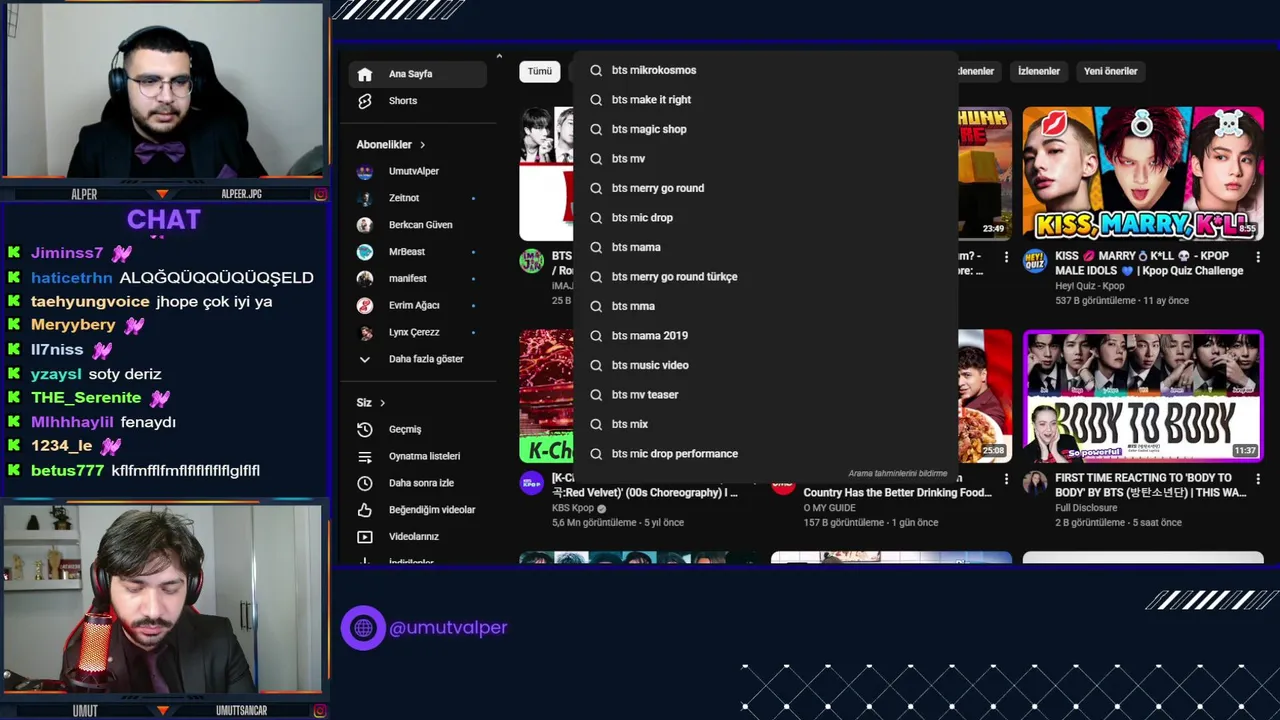Open Lynx Çerezz channel avatar
This screenshot has height=720, width=1280.
coord(365,332)
